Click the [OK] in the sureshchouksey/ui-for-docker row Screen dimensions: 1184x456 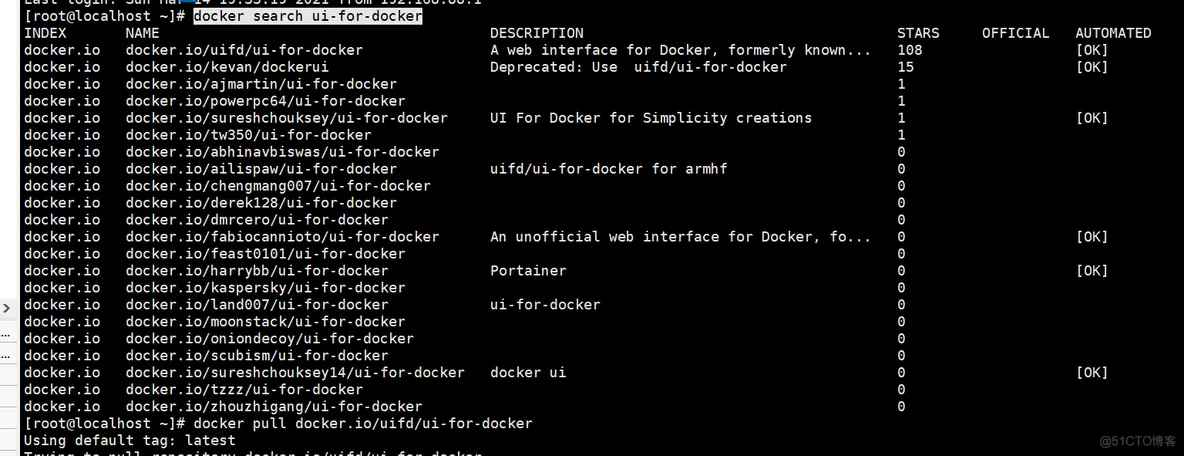point(1092,118)
